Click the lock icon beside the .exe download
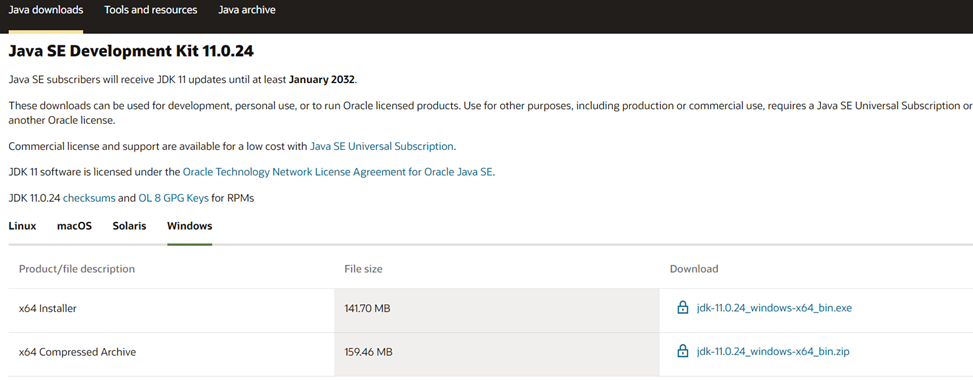The image size is (973, 380). [683, 308]
